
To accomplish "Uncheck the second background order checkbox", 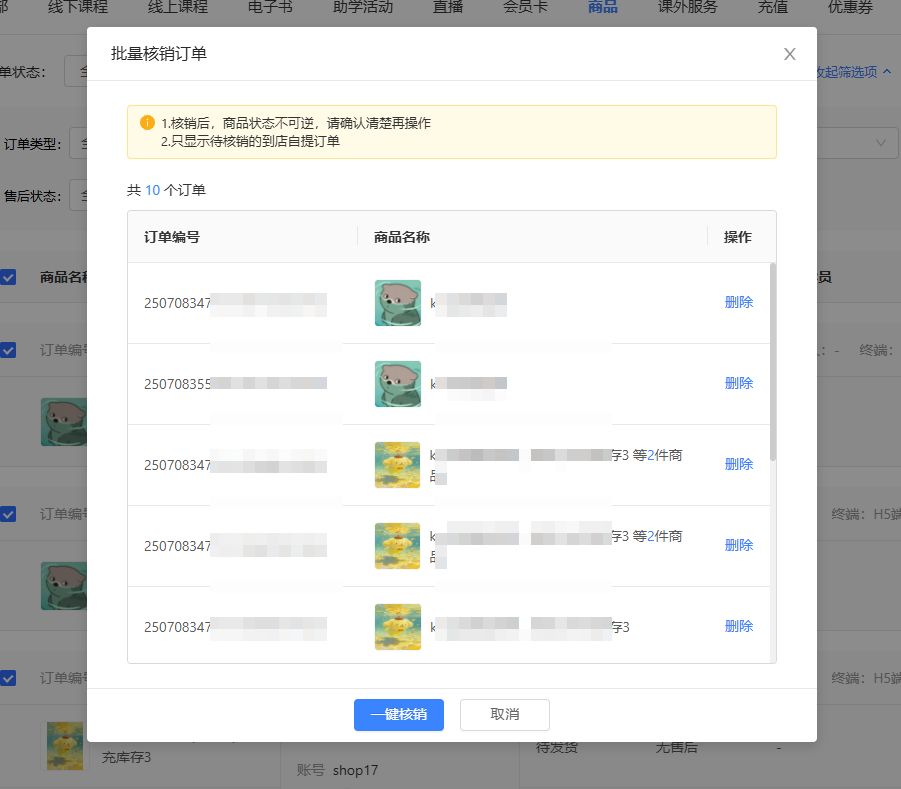I will [8, 514].
